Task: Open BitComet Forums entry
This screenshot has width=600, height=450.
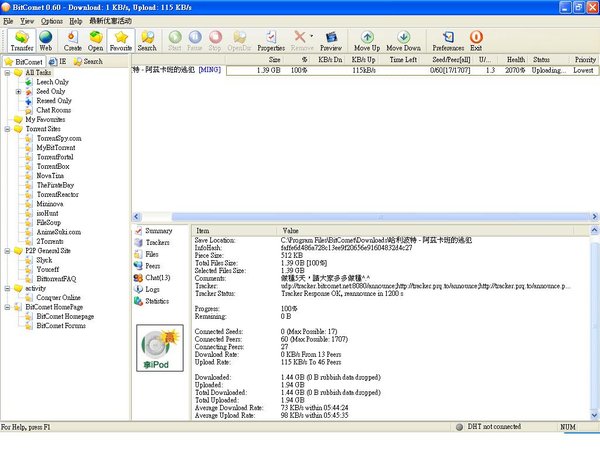Action: [x=61, y=326]
